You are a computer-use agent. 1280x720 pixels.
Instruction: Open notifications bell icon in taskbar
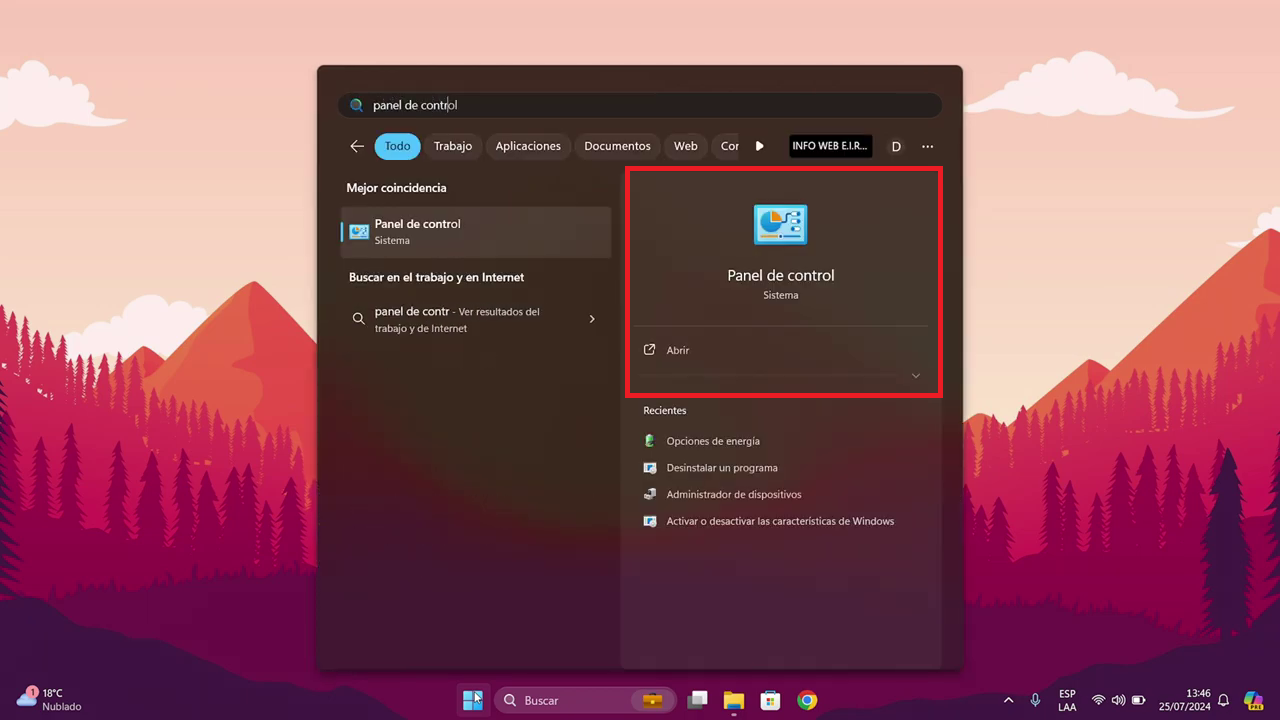pos(1223,700)
